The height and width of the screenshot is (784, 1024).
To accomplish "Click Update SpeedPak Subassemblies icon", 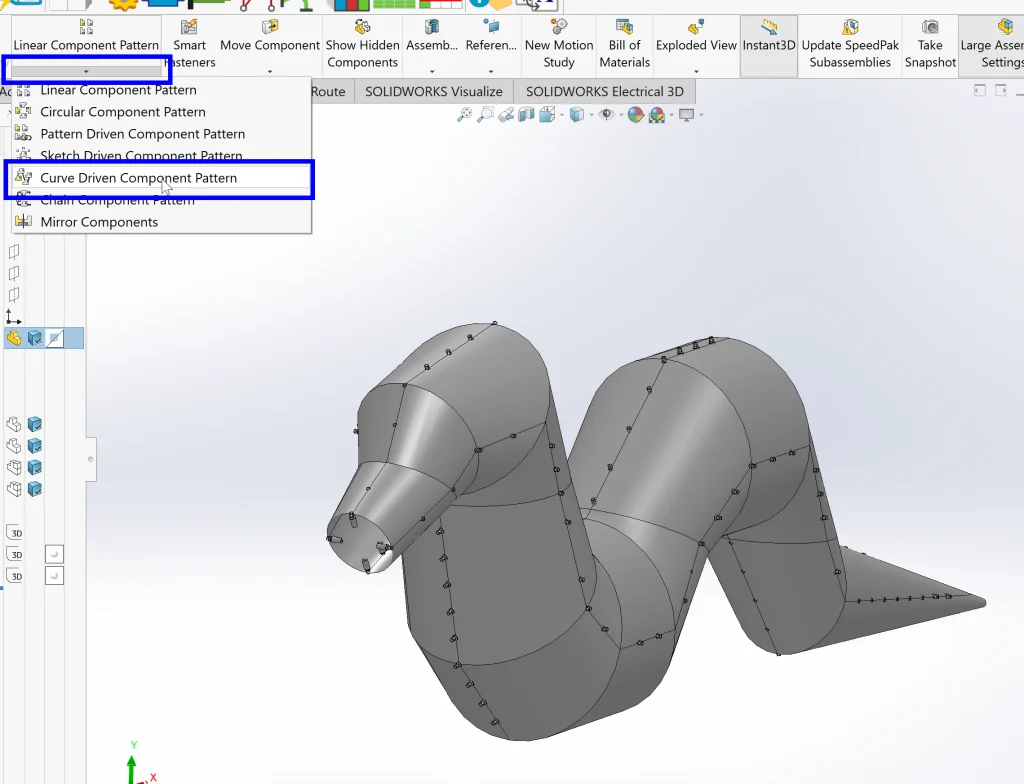I will point(850,27).
